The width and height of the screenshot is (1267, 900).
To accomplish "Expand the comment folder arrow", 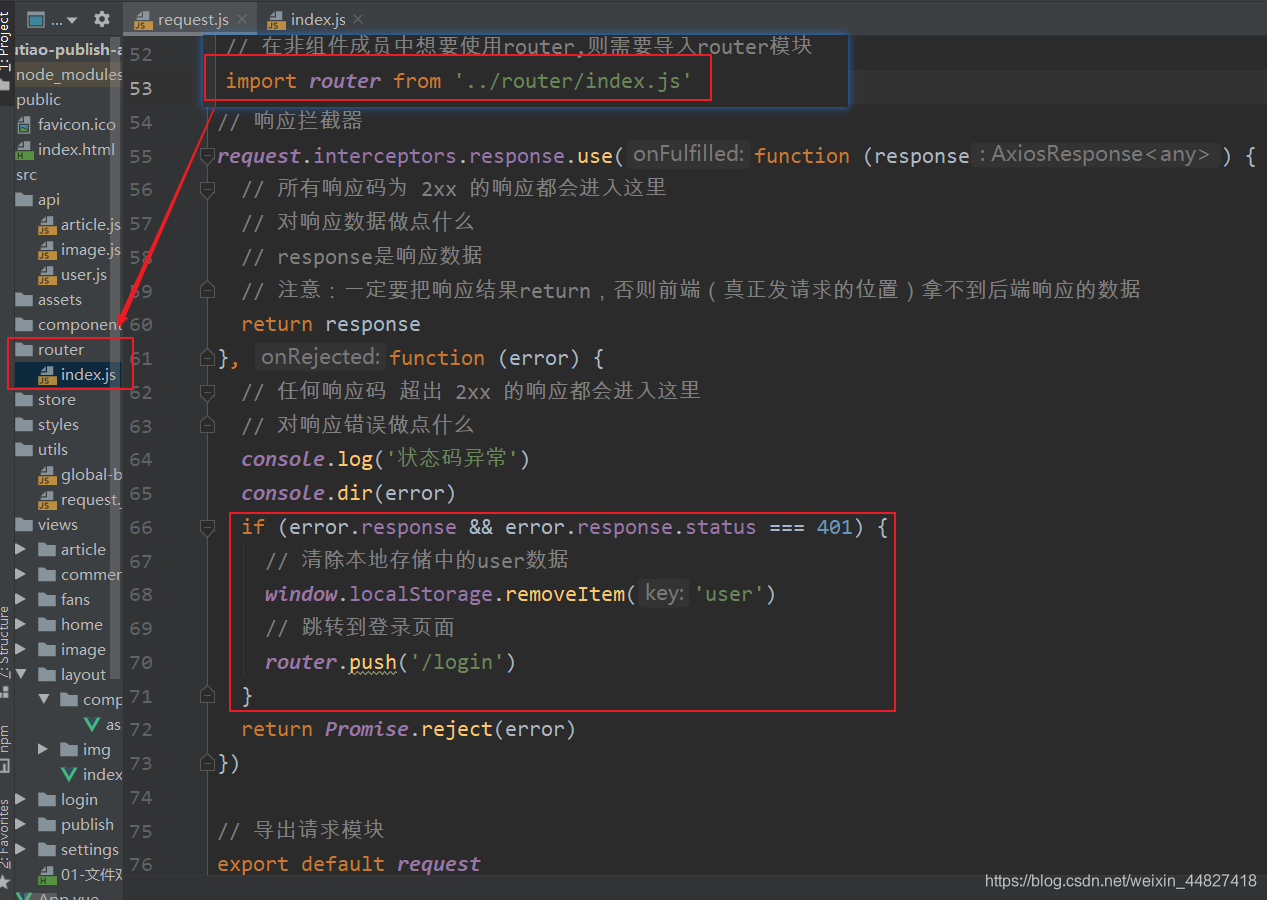I will pos(20,574).
